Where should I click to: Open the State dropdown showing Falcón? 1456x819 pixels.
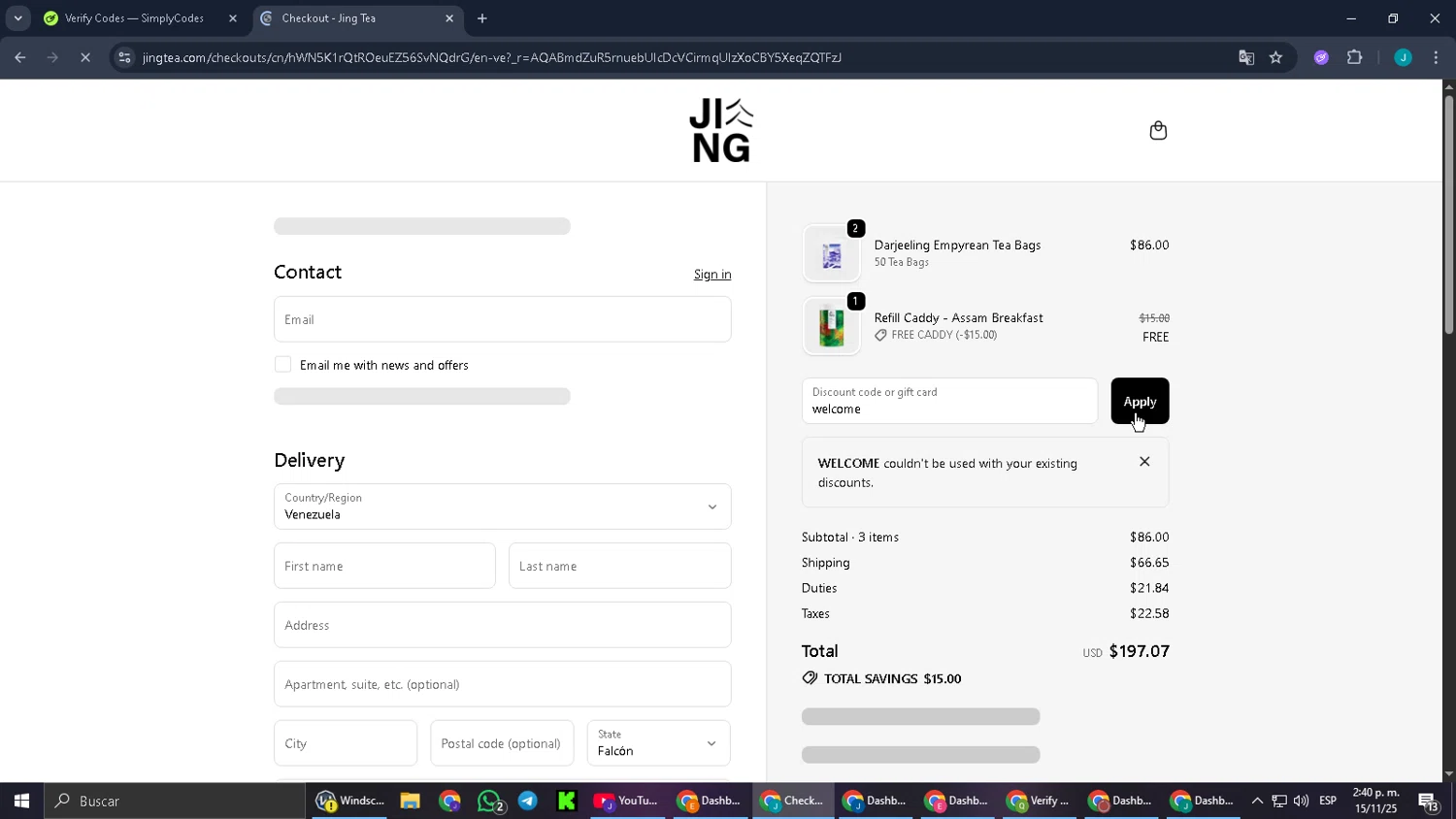click(658, 743)
